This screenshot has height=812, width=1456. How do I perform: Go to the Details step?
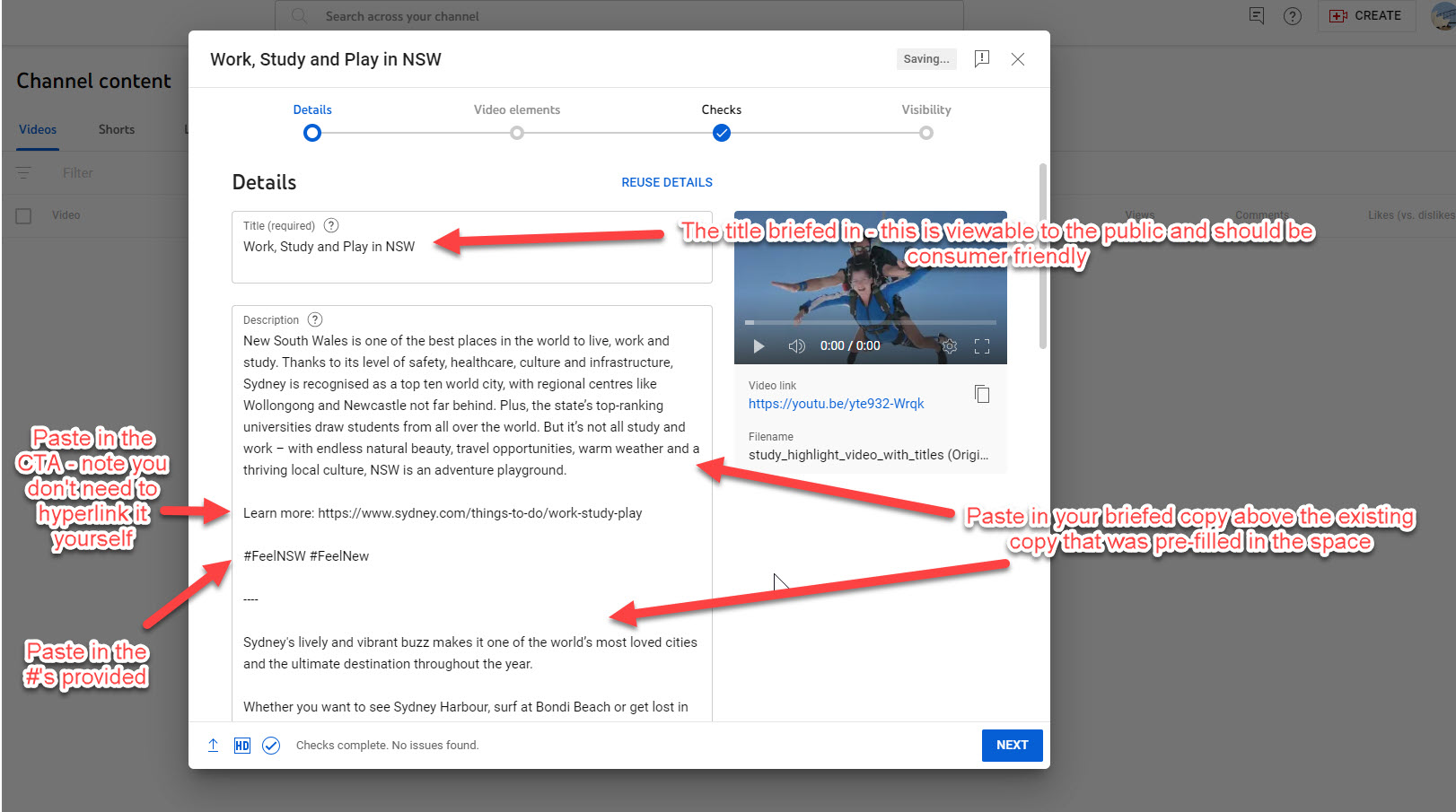312,109
